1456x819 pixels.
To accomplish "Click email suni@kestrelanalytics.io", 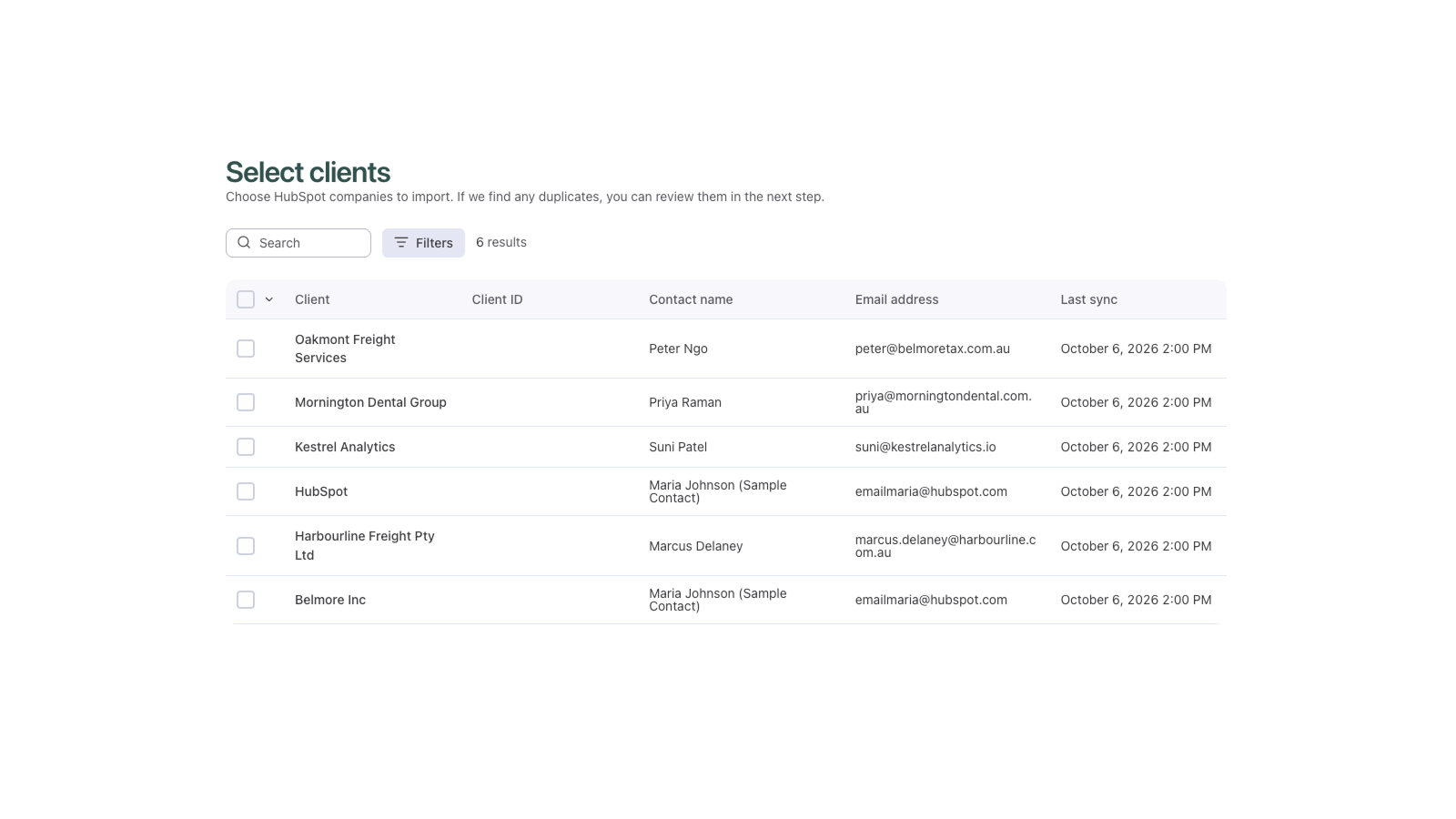I will click(925, 447).
